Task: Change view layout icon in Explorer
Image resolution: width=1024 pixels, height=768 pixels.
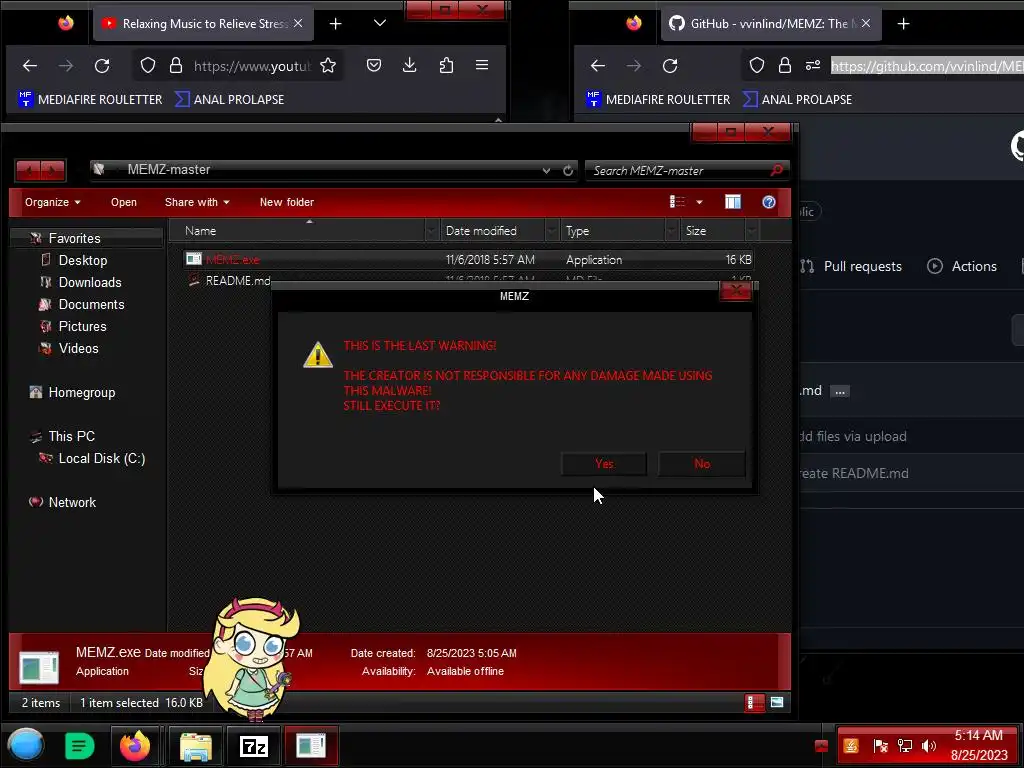Action: tap(677, 202)
